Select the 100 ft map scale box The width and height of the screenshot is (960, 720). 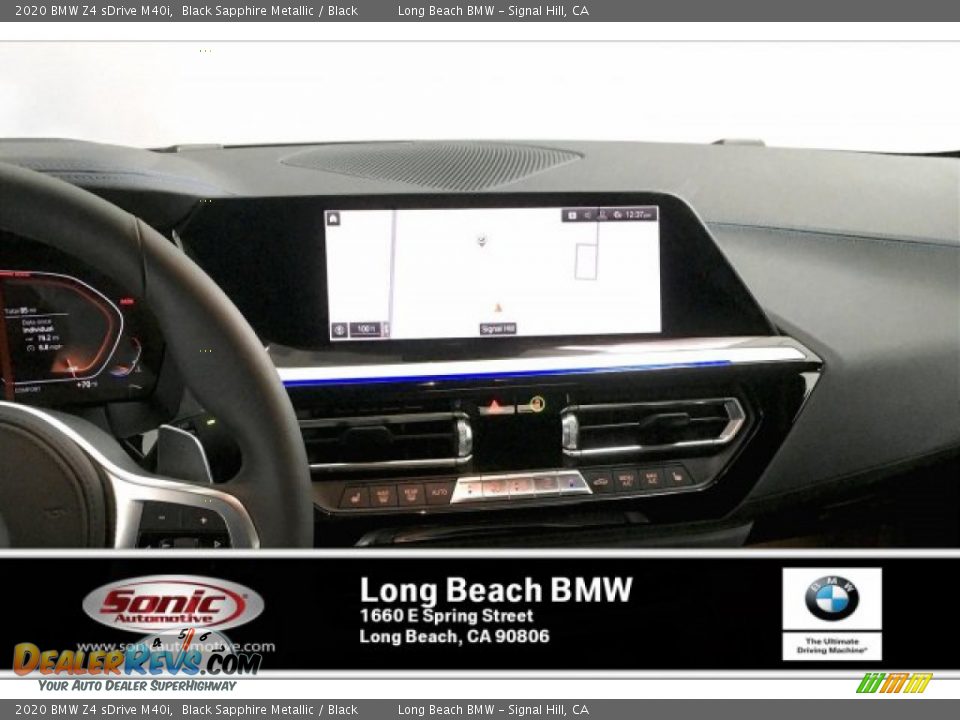tap(366, 329)
